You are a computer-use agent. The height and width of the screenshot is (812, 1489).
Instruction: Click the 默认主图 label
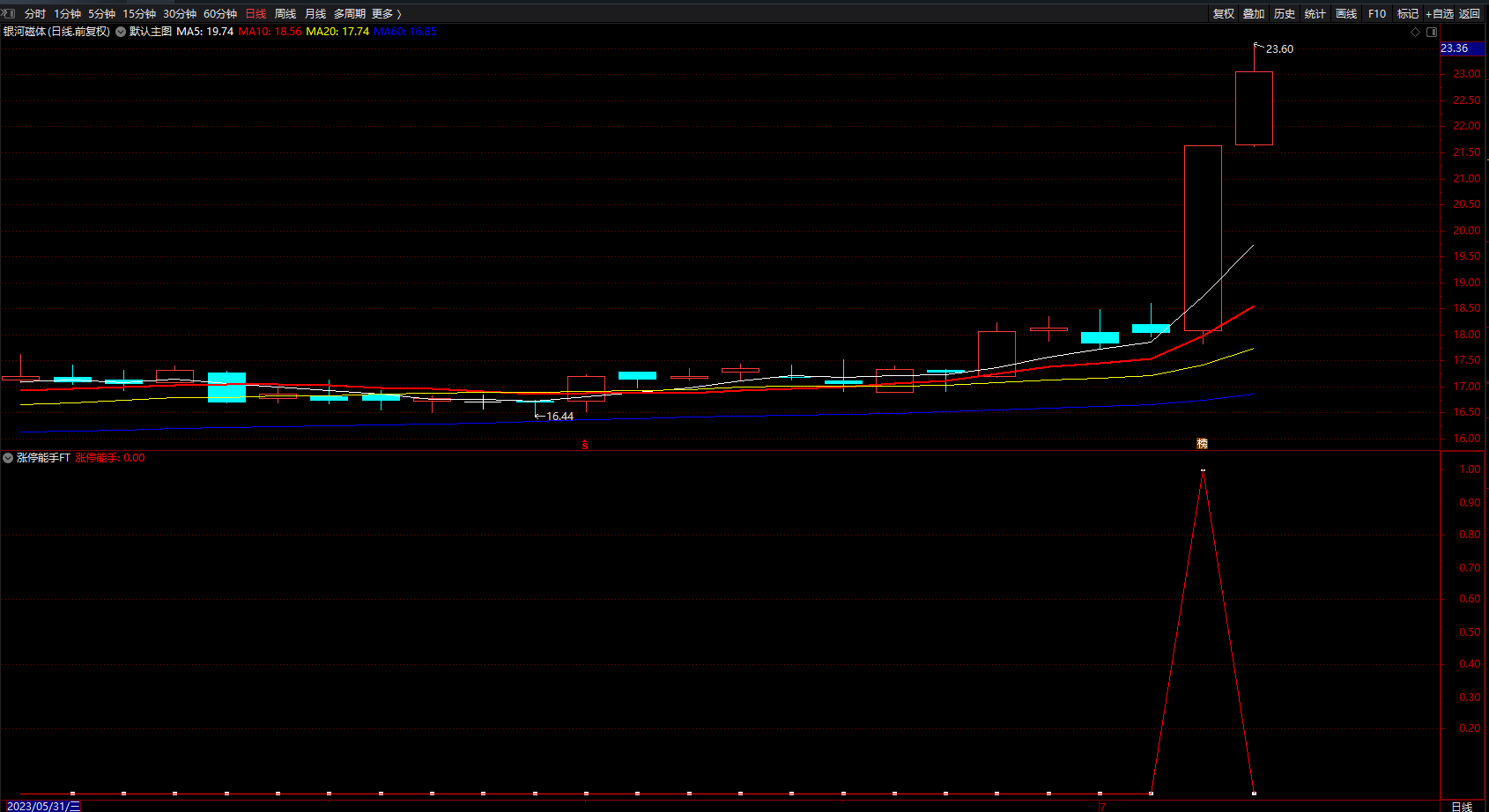click(151, 32)
